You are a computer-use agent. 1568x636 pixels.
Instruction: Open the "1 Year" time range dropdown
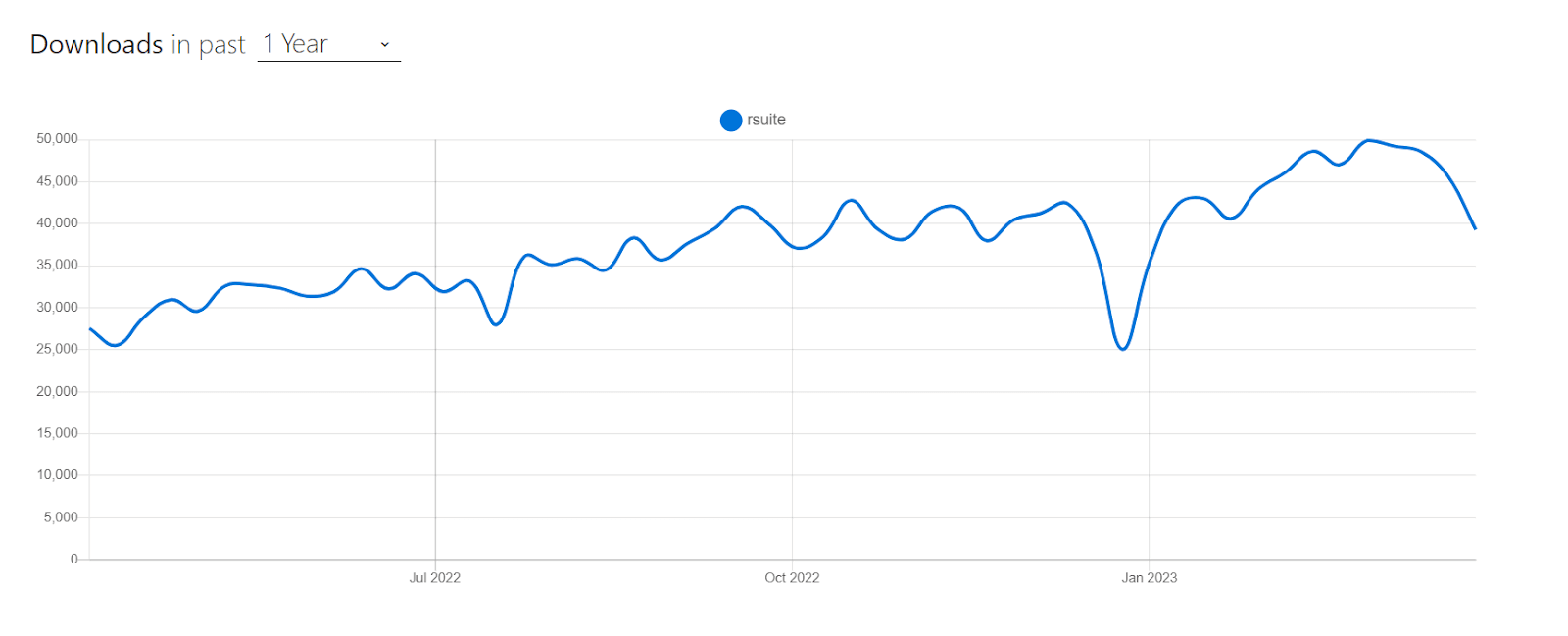(327, 45)
